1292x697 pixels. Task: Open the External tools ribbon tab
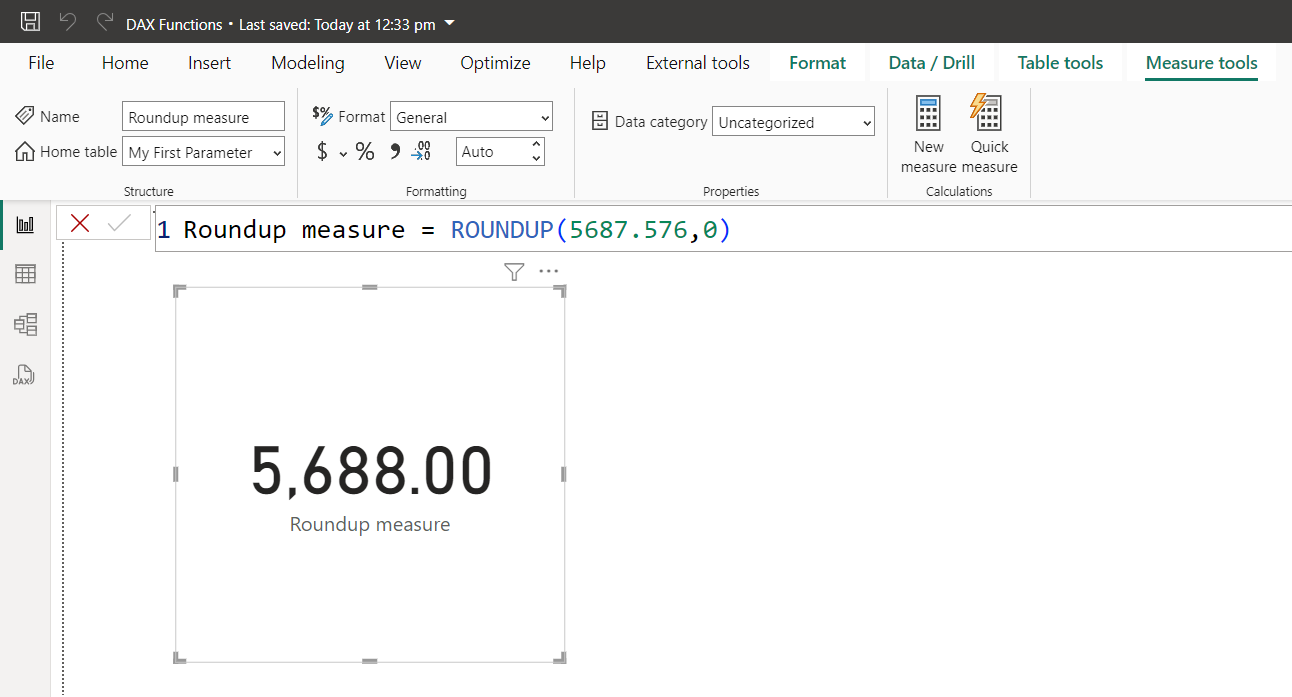click(697, 62)
